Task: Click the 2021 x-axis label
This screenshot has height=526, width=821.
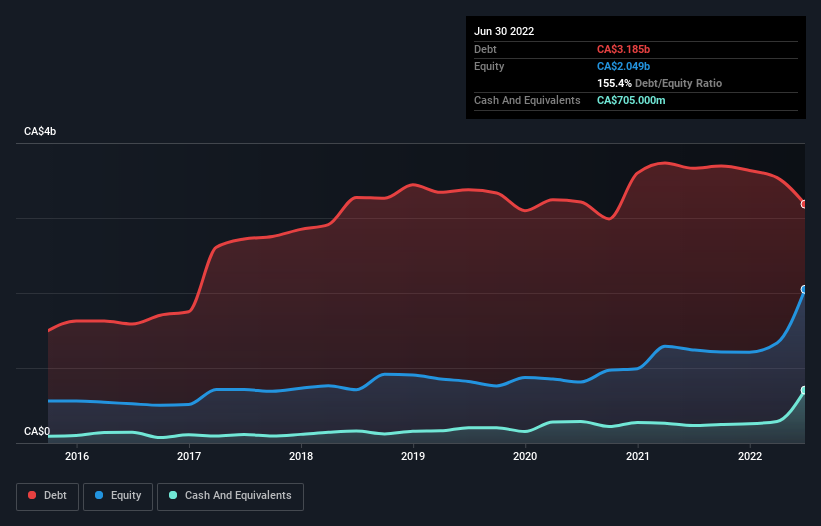Action: pyautogui.click(x=638, y=456)
